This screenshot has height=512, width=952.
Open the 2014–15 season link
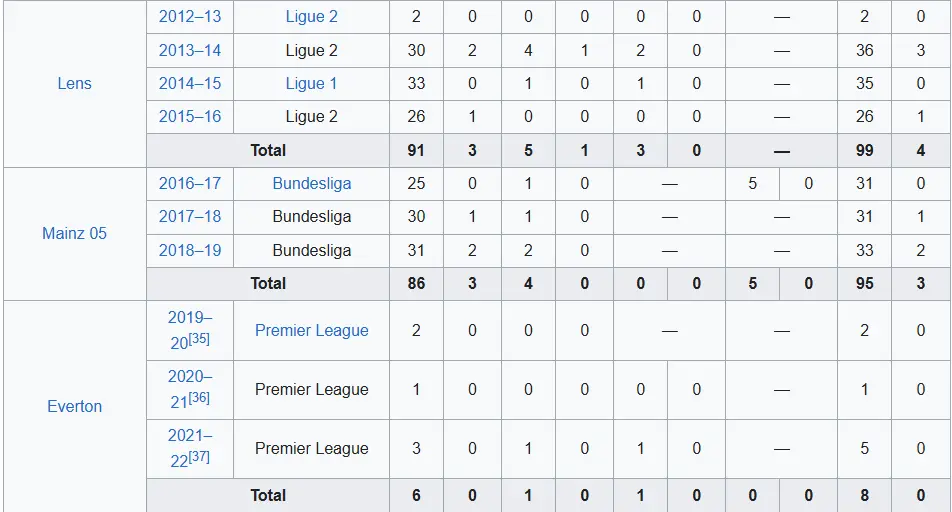point(190,83)
